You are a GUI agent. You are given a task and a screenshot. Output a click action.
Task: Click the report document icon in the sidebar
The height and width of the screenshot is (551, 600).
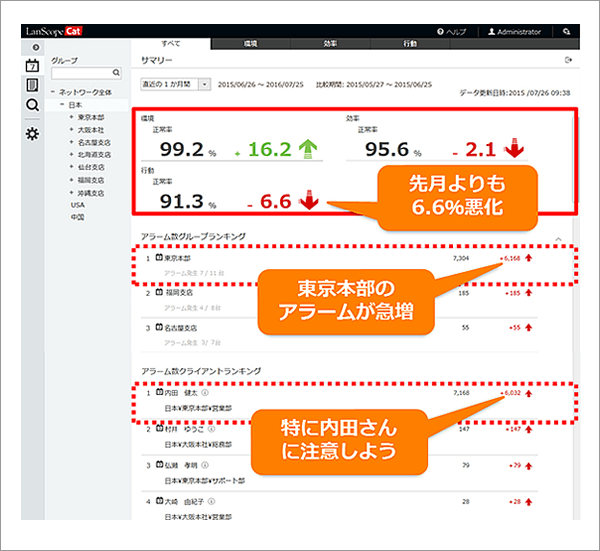click(x=33, y=85)
